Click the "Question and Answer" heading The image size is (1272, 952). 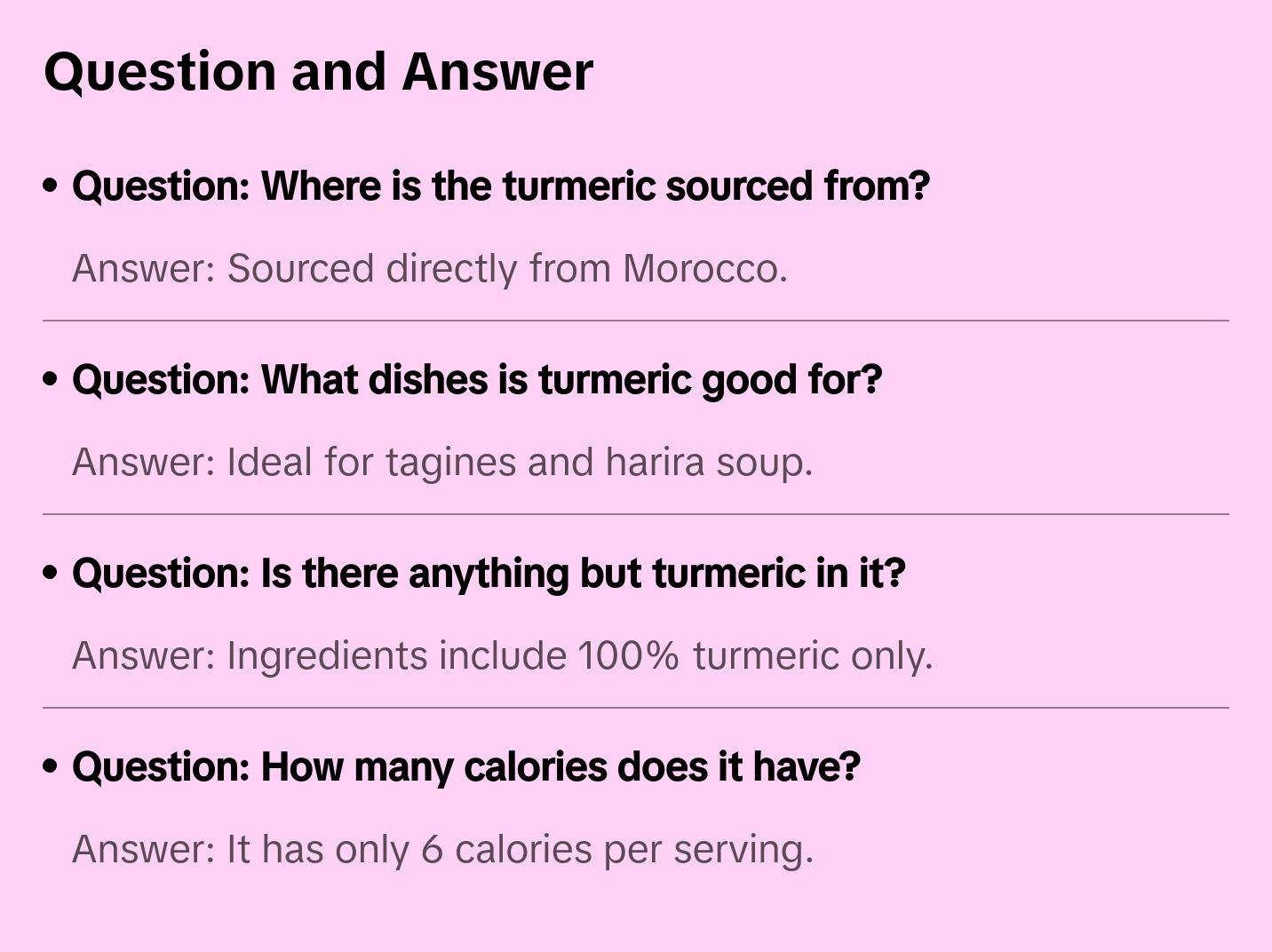[x=318, y=72]
